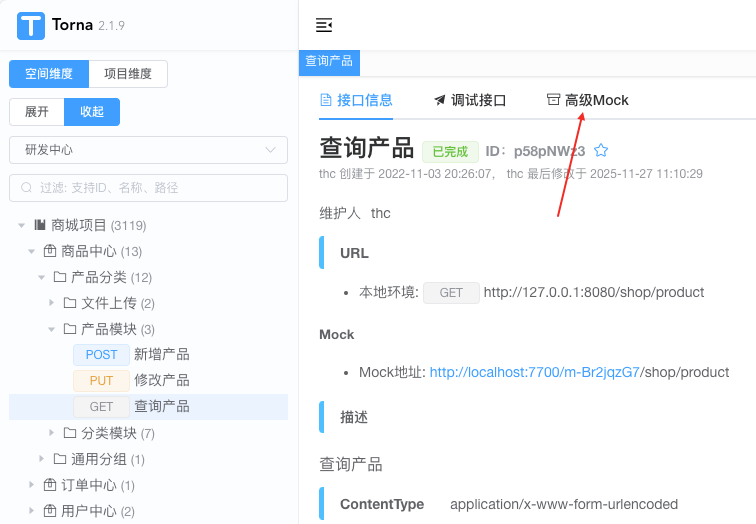Select the 查询产品 open document tab
The width and height of the screenshot is (756, 524).
click(329, 61)
